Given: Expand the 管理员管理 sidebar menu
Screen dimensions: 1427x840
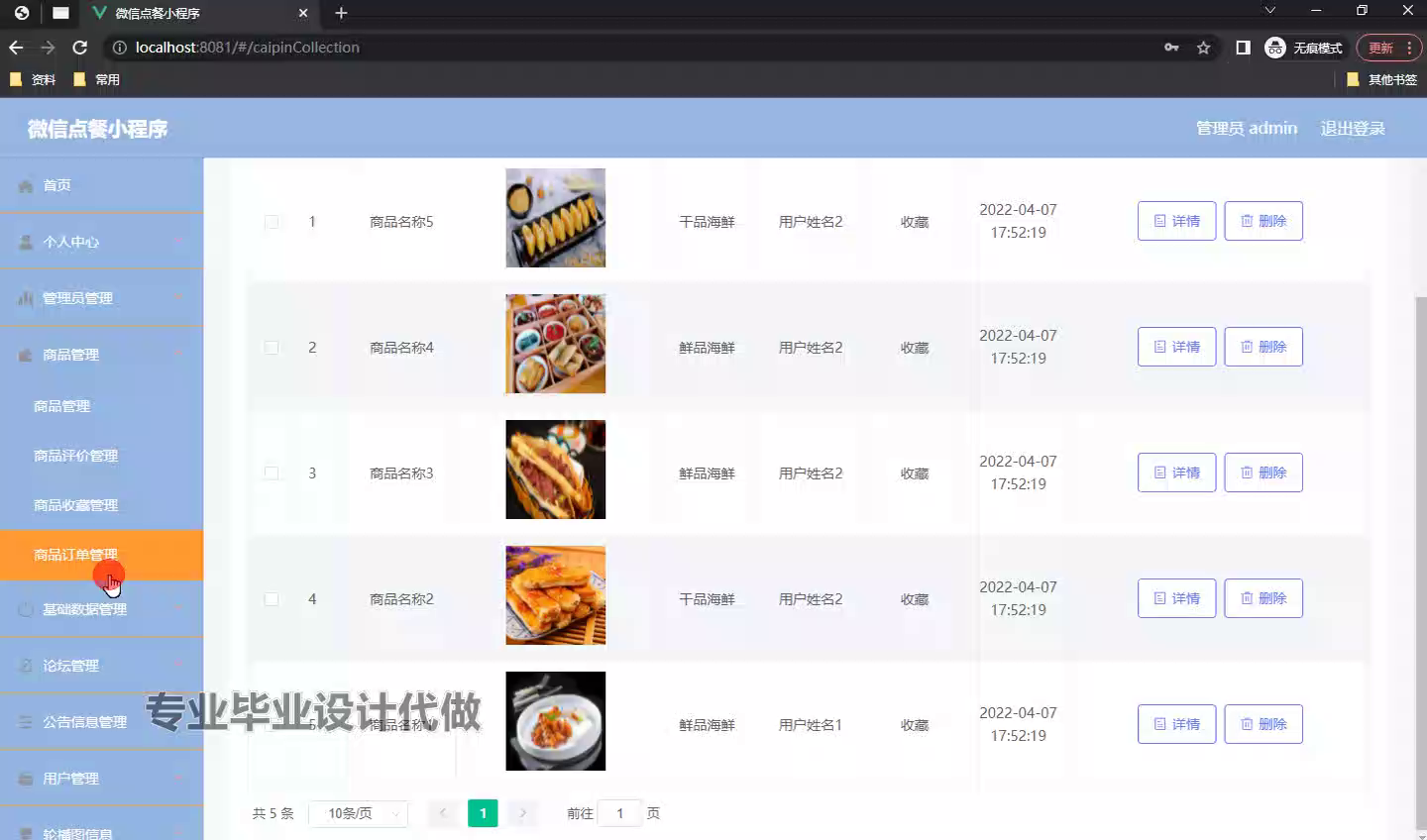Looking at the screenshot, I should (x=101, y=298).
